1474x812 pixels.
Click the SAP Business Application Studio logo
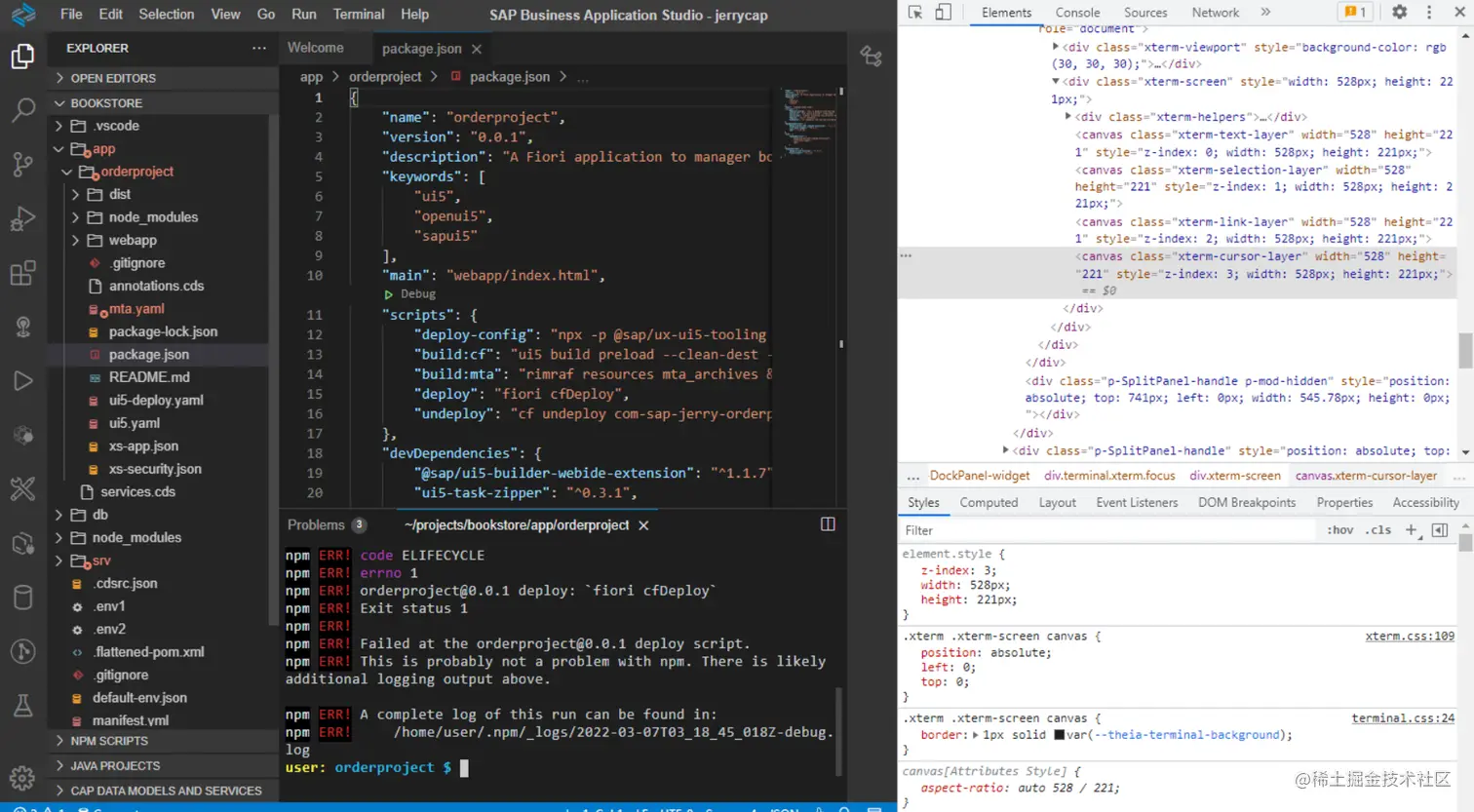pyautogui.click(x=22, y=14)
